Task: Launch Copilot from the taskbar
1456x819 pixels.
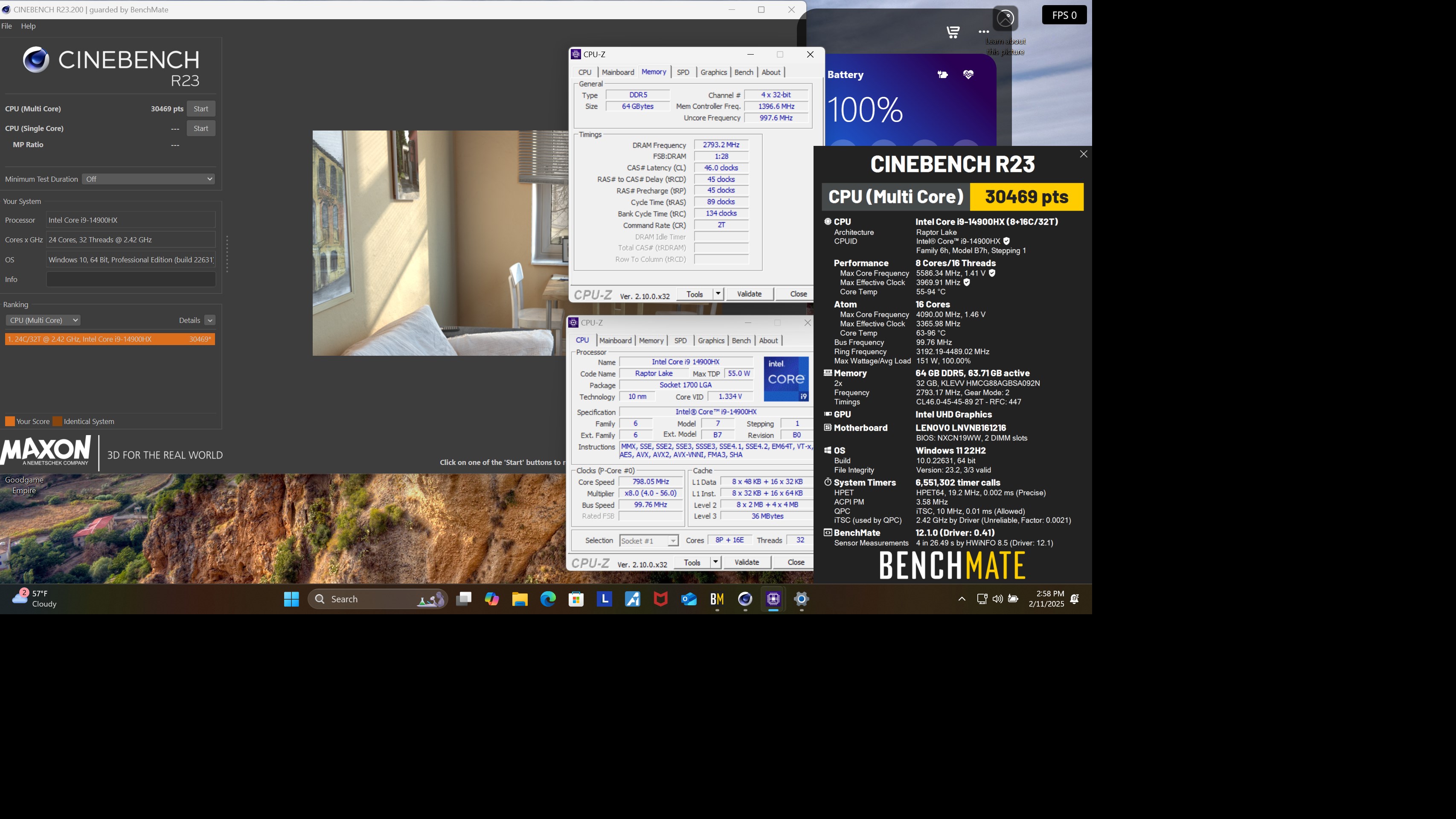Action: 492,599
